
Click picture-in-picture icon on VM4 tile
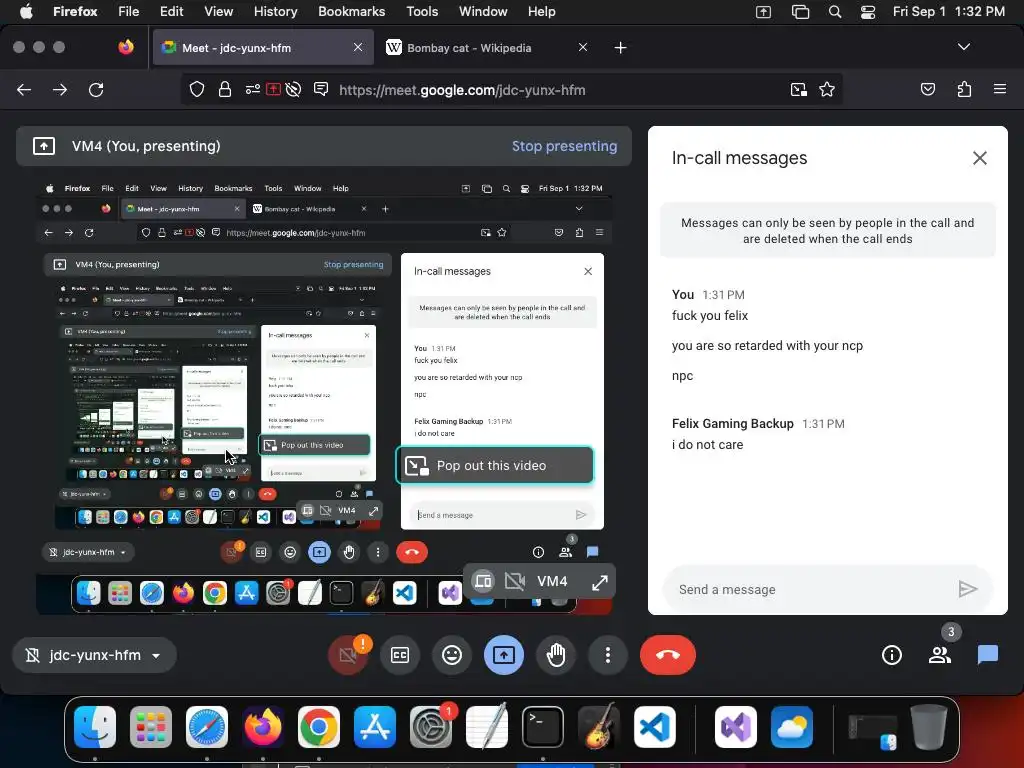pyautogui.click(x=483, y=581)
